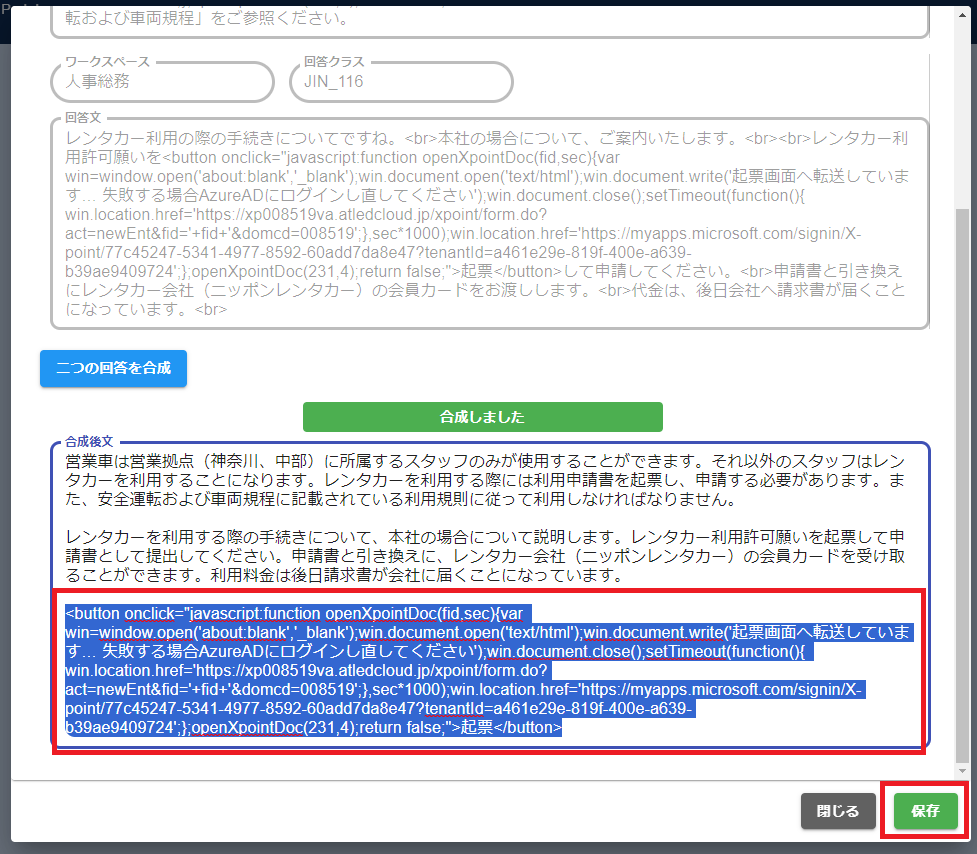Screen dimensions: 977x854
Task: Click the 回答クラス label text
Action: [335, 62]
